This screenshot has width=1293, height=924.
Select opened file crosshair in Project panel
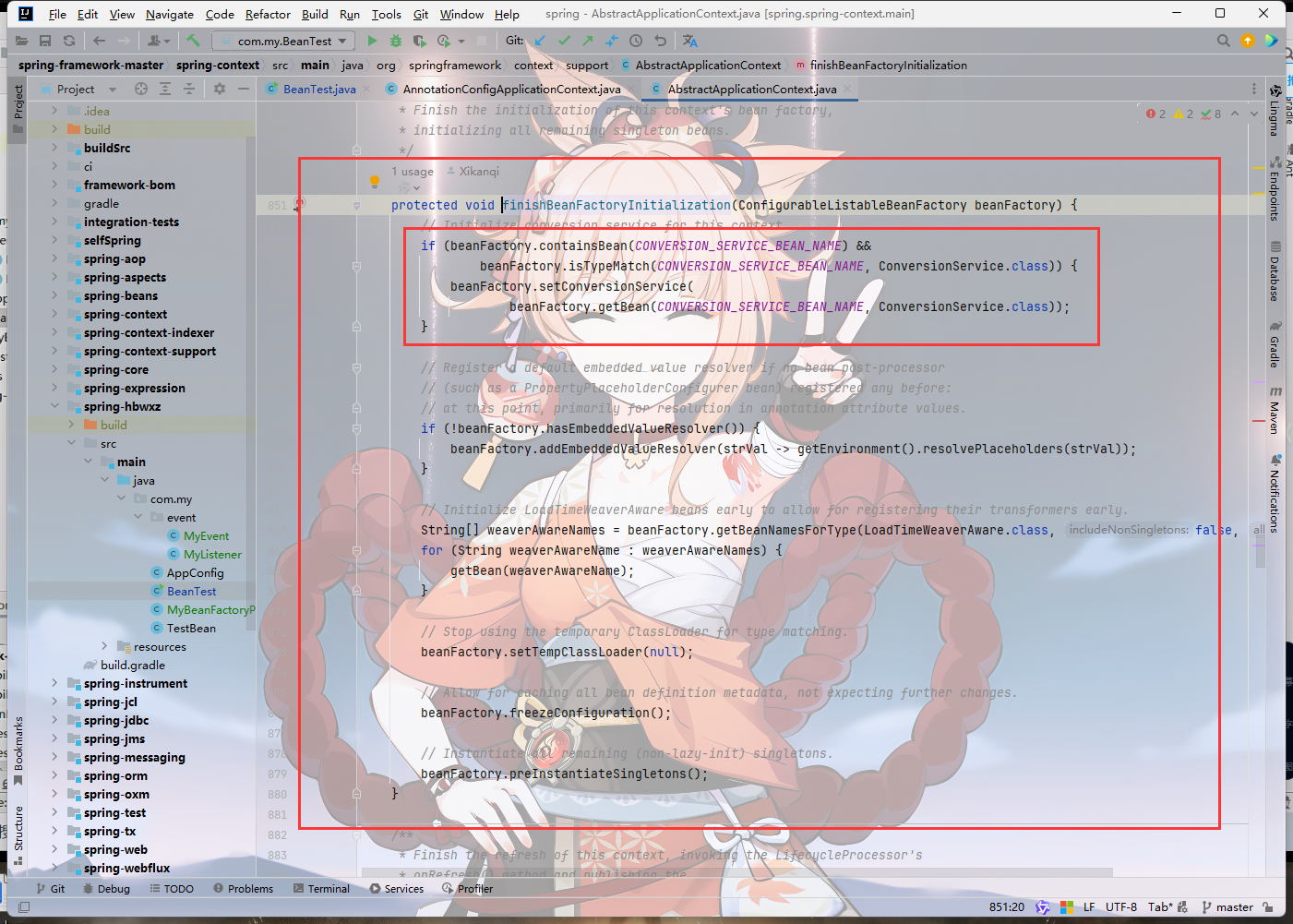pos(141,89)
